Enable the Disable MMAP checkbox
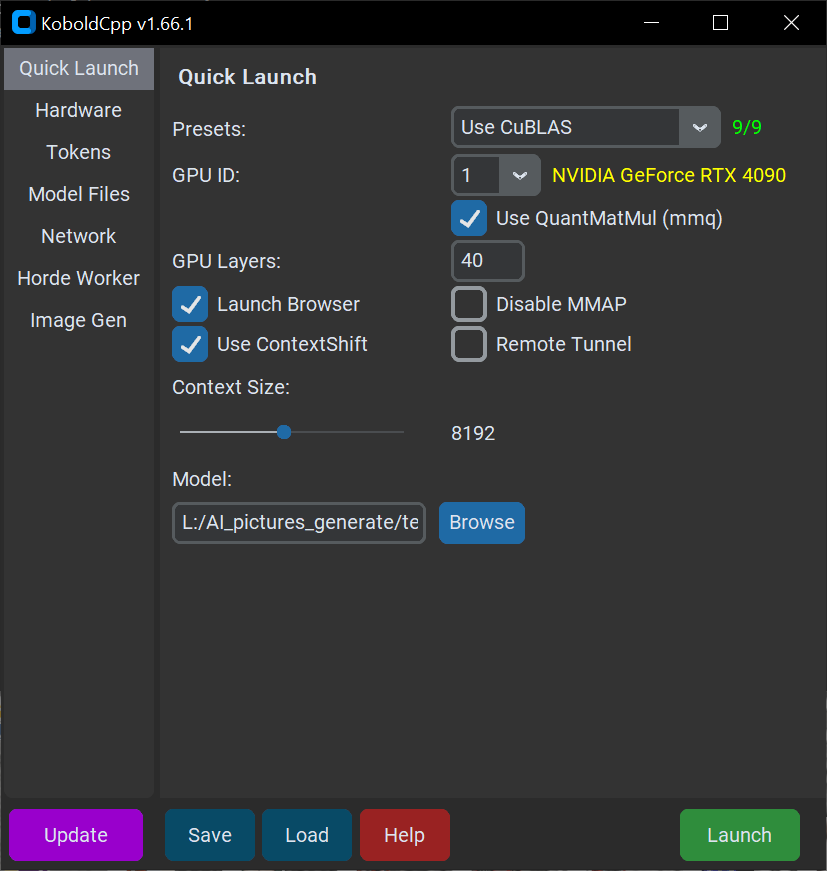The height and width of the screenshot is (871, 827). pyautogui.click(x=469, y=304)
